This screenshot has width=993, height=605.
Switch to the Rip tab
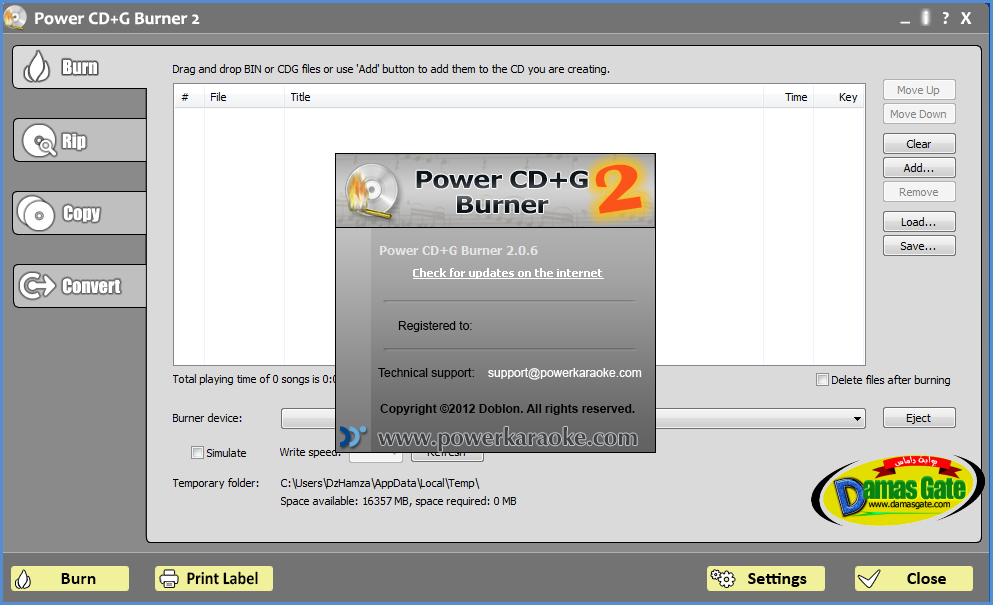(80, 140)
